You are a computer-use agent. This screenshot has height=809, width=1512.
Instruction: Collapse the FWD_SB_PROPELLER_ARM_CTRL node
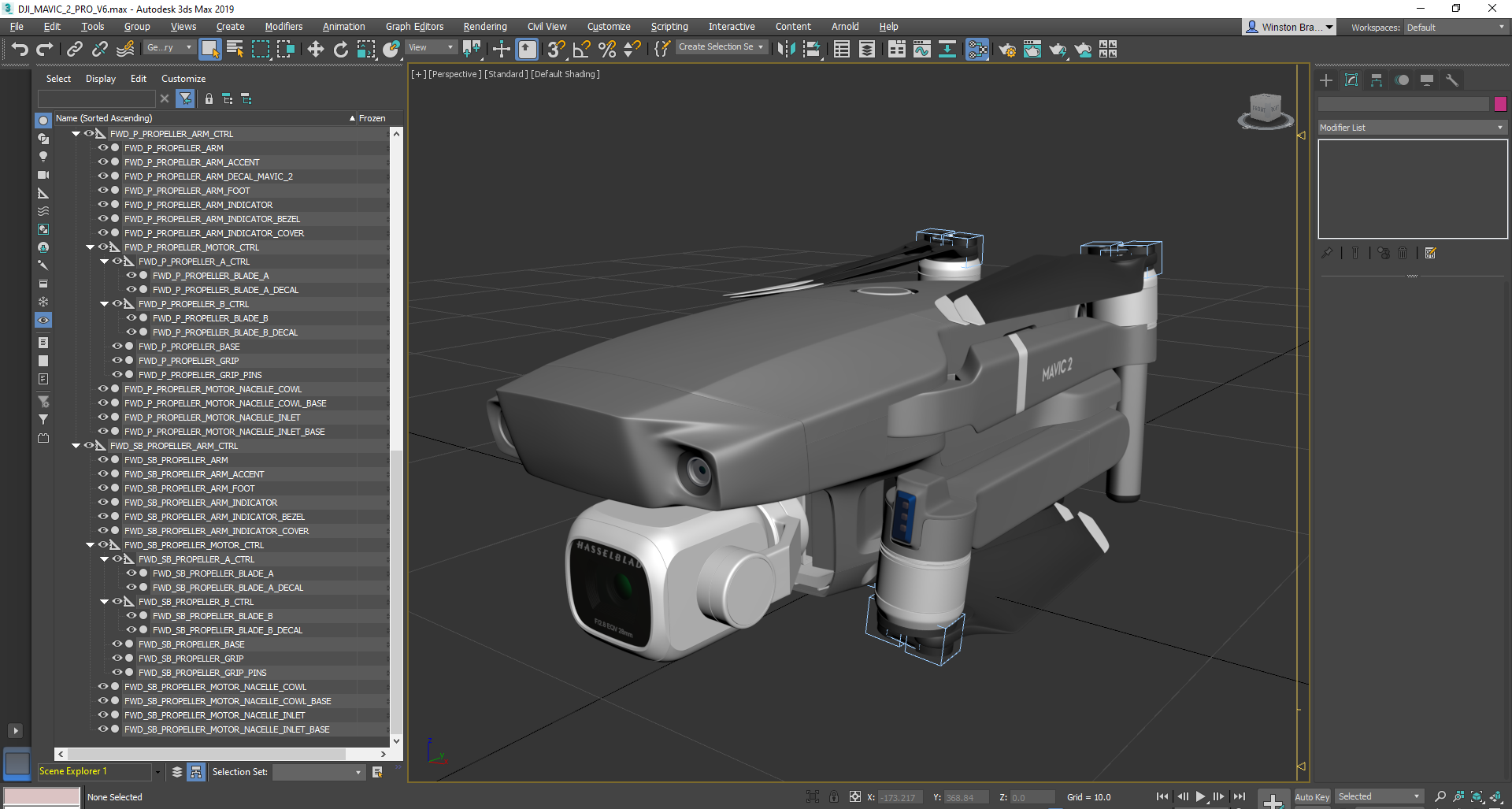[76, 446]
